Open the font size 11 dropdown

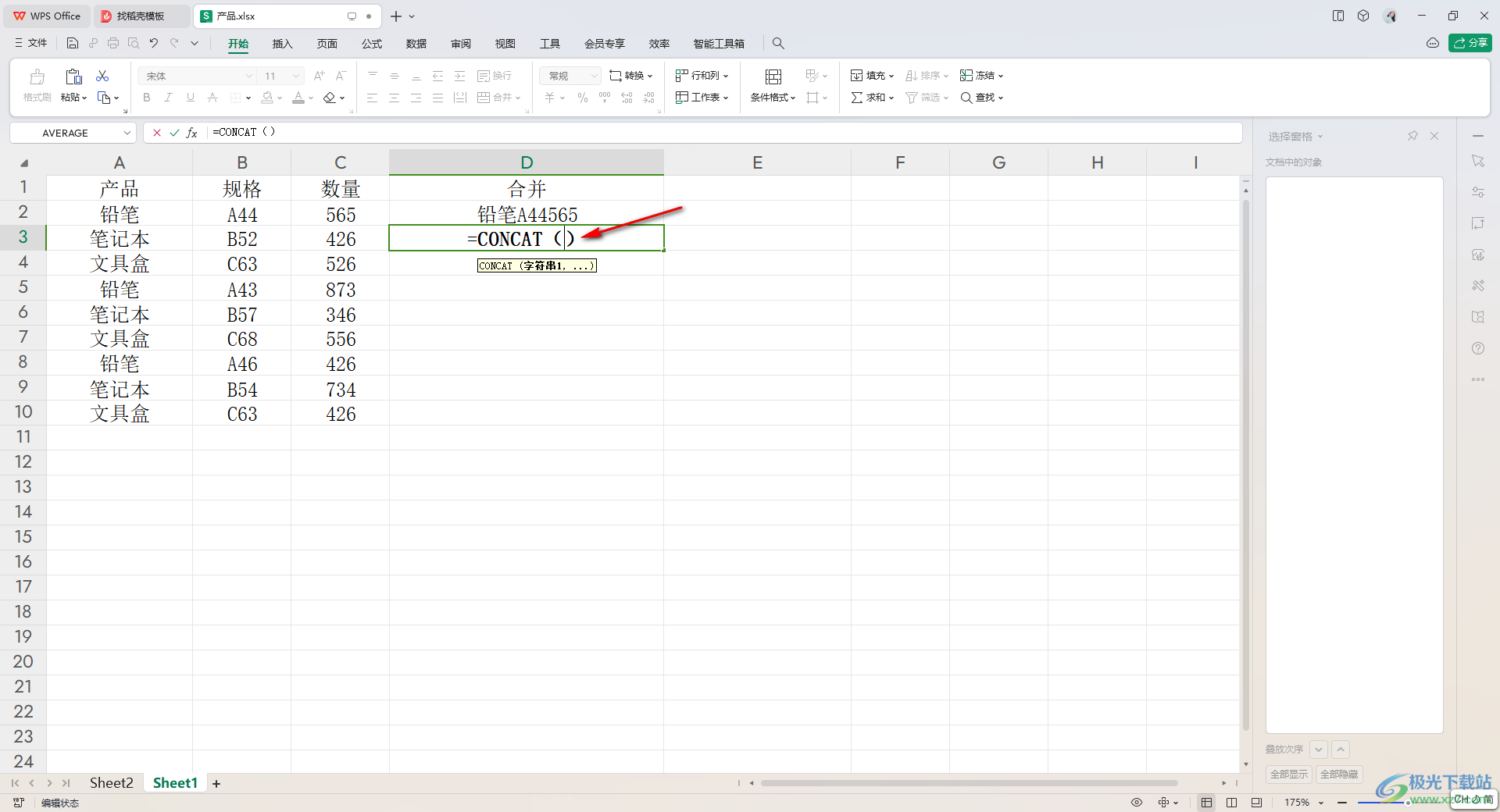(x=295, y=76)
